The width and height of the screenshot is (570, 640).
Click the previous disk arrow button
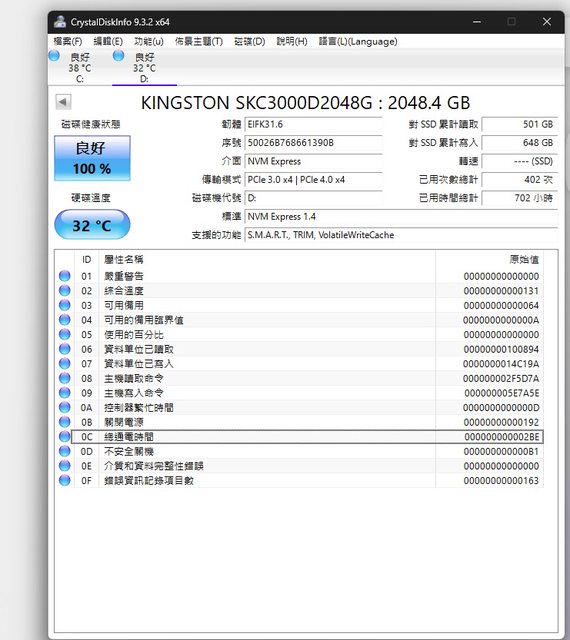tap(63, 102)
